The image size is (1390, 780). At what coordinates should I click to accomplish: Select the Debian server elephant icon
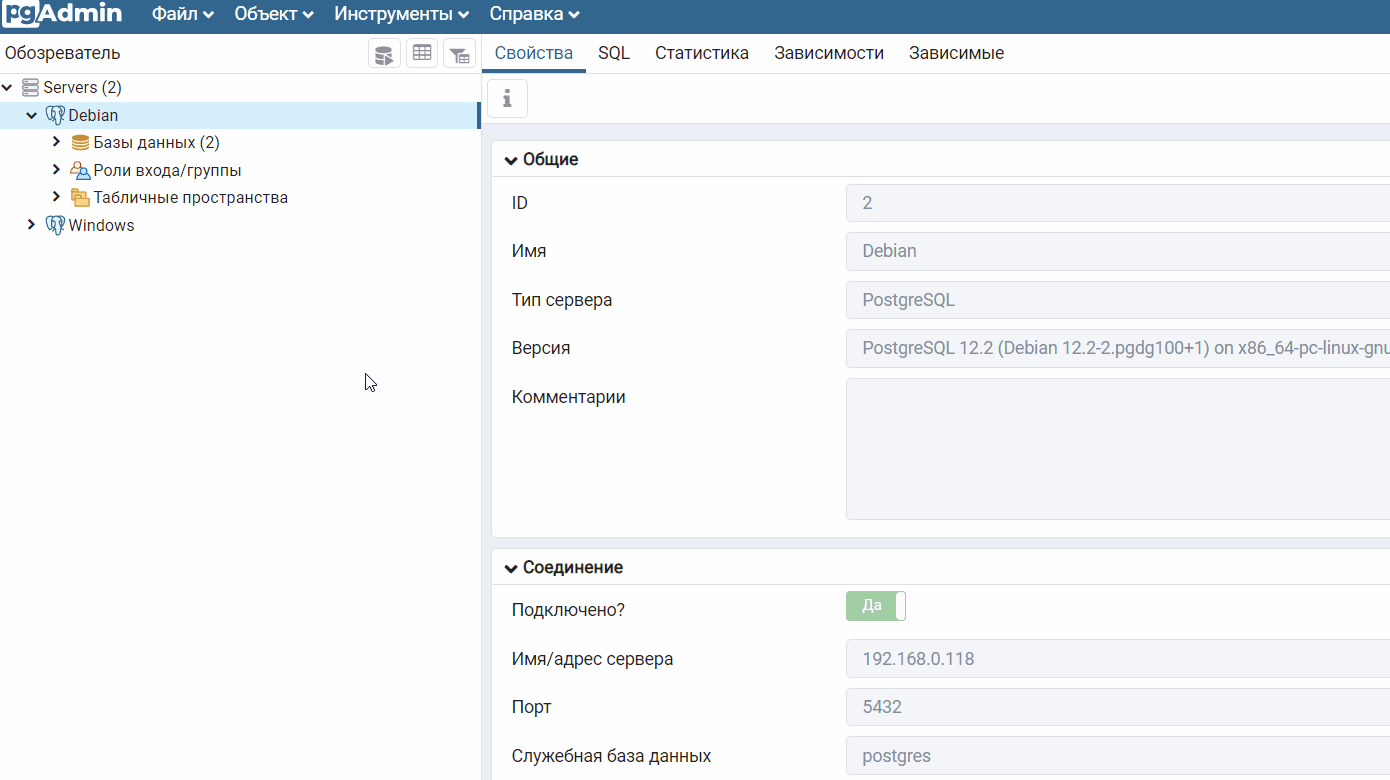[55, 116]
